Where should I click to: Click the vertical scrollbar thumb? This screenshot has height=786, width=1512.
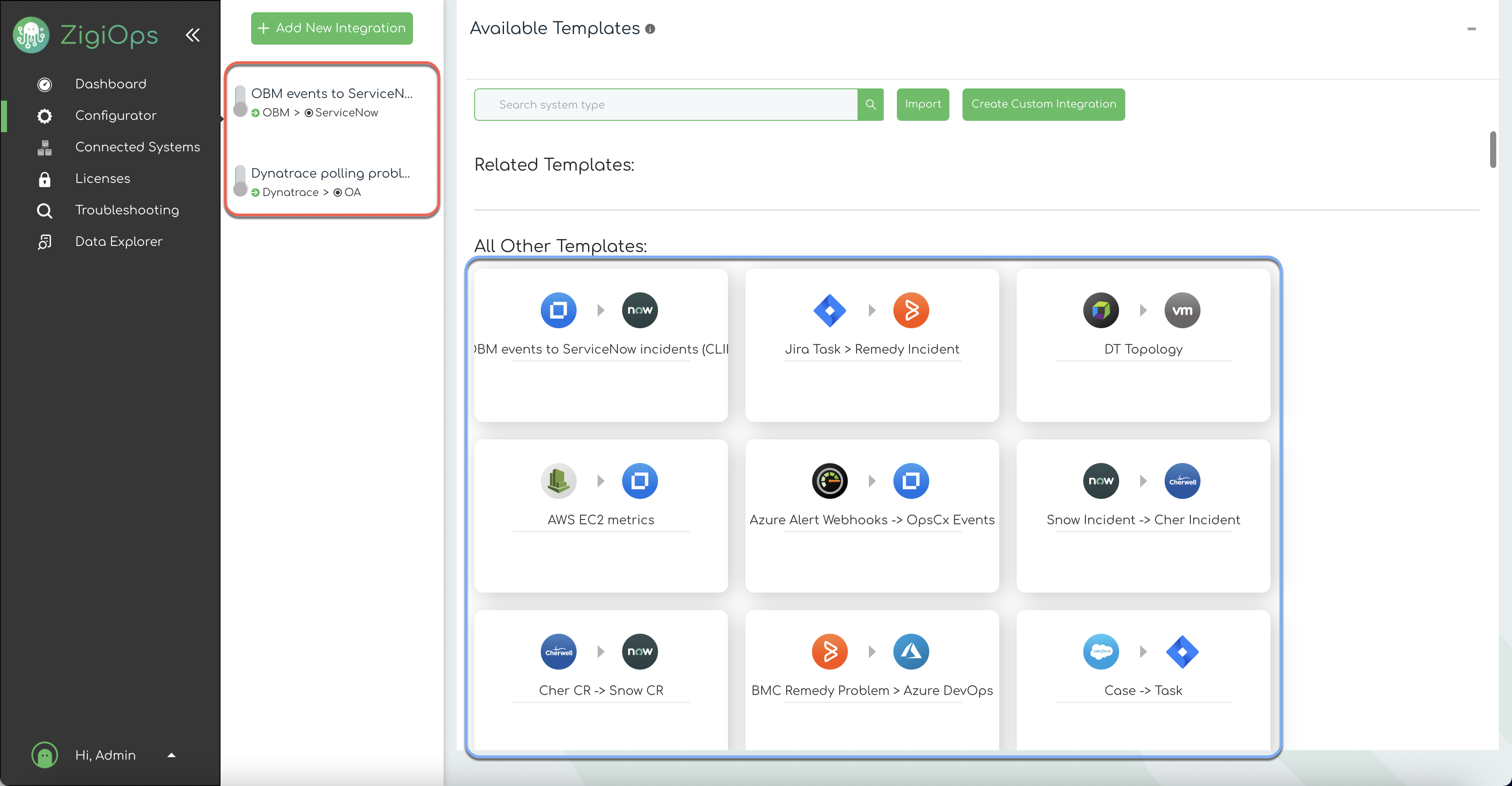coord(1493,150)
